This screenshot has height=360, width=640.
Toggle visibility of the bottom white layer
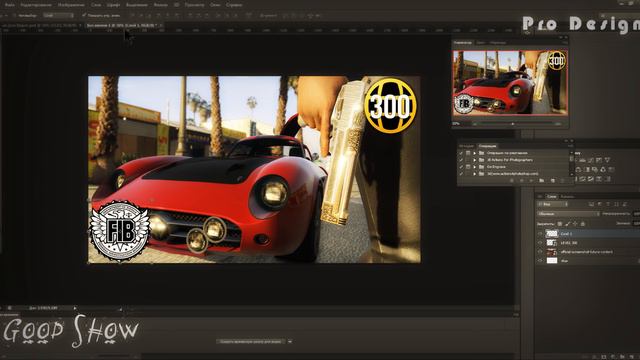point(540,260)
